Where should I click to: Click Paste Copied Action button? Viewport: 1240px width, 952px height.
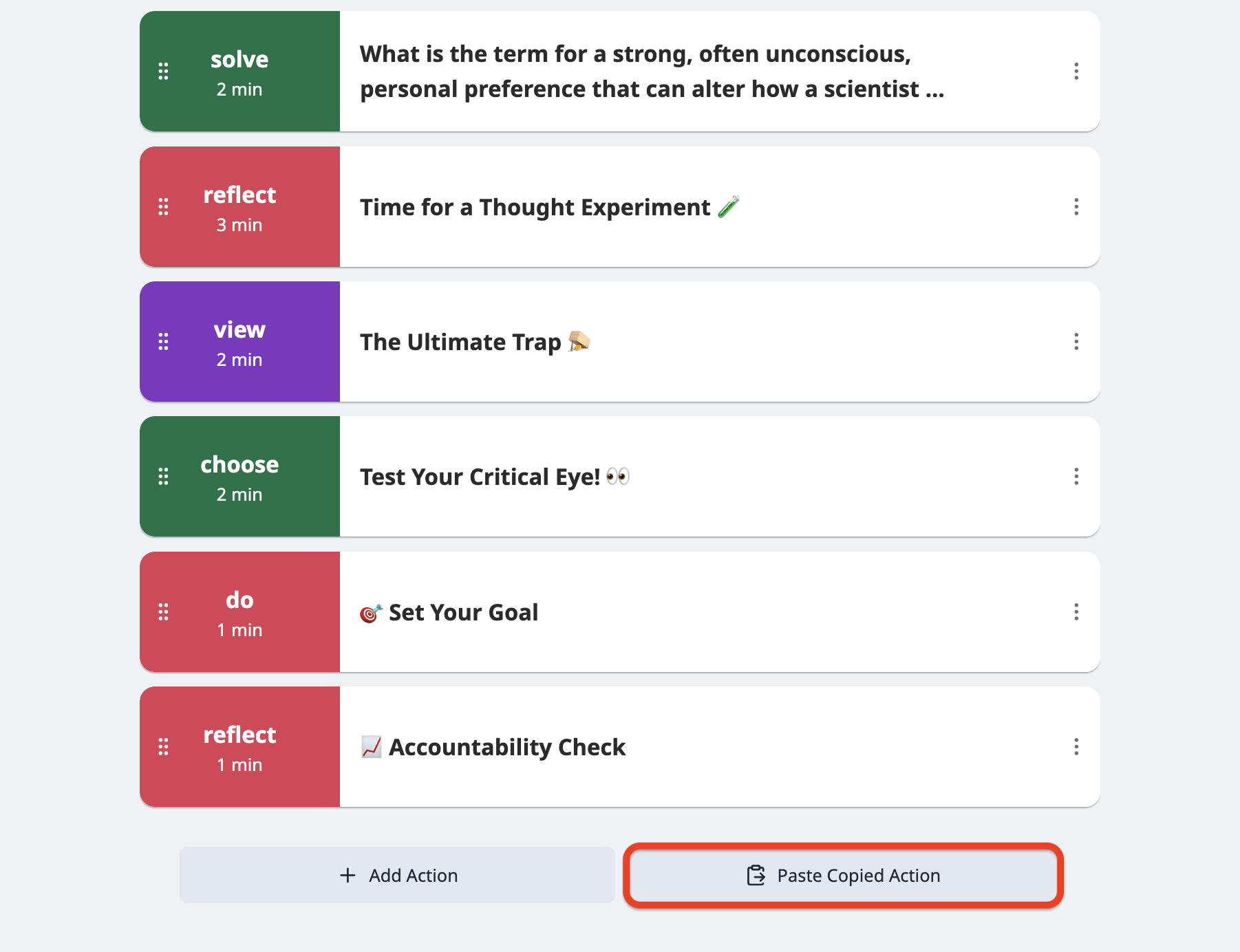click(844, 875)
